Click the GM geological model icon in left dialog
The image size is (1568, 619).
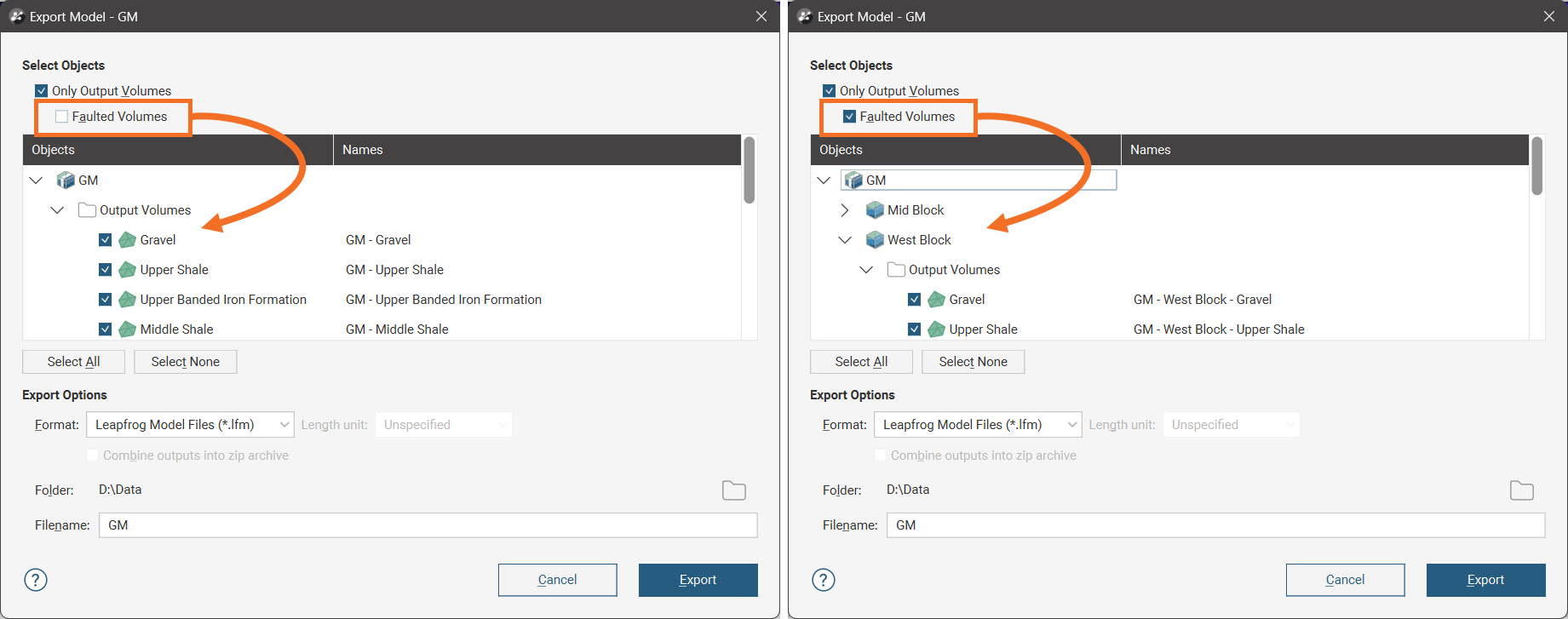66,181
